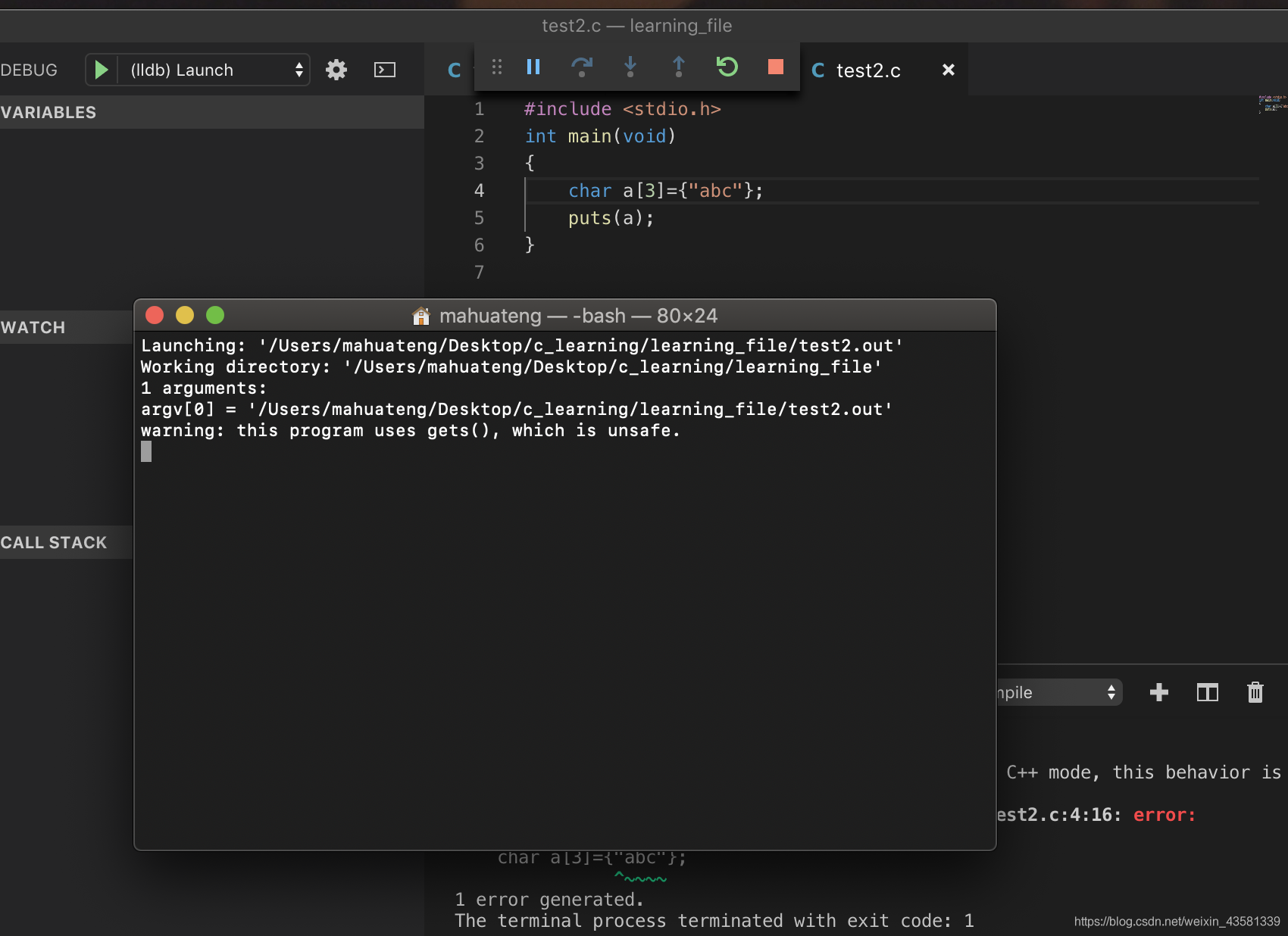Restart the debug session

pos(727,67)
